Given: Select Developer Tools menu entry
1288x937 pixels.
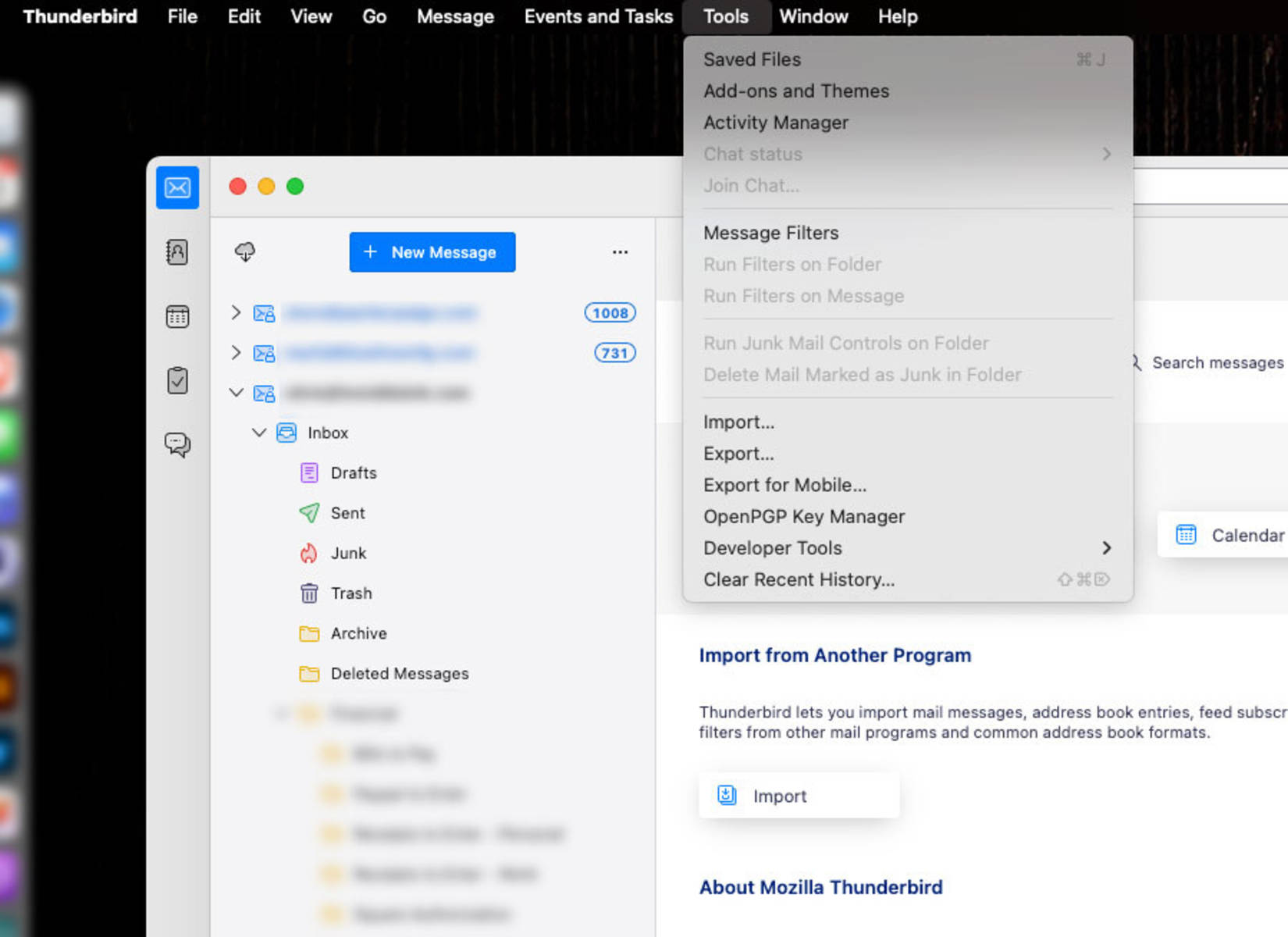Looking at the screenshot, I should pos(908,548).
